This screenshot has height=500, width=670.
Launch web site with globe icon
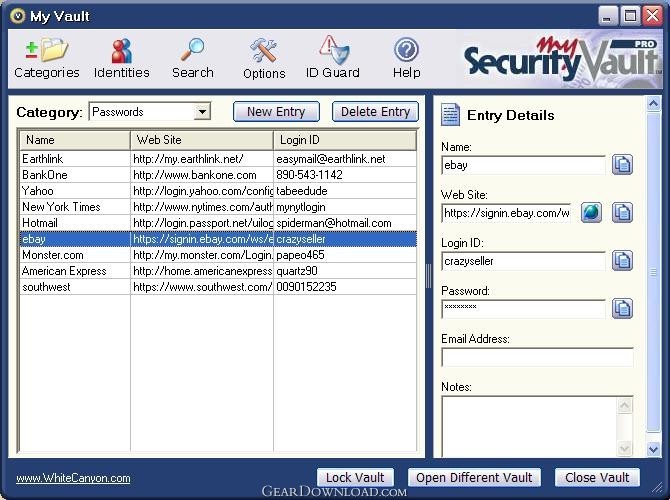(591, 212)
